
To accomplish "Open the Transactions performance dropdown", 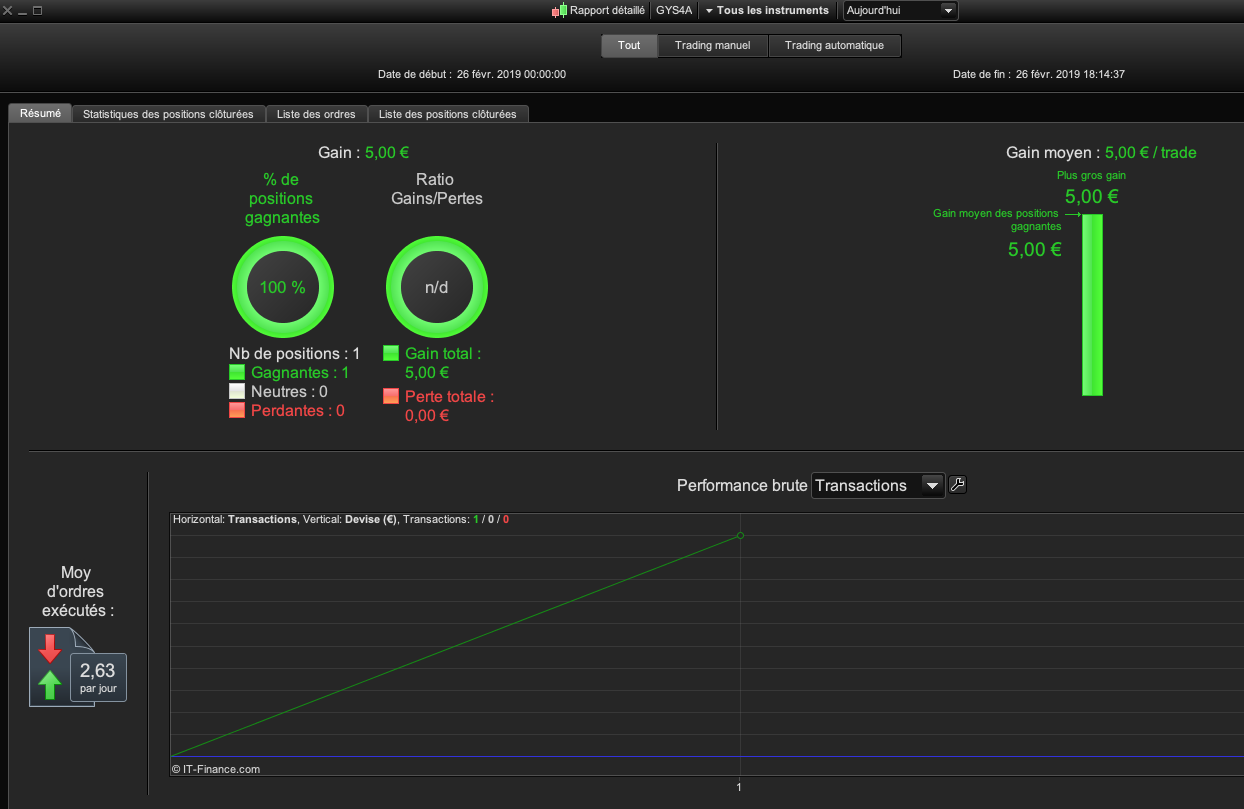I will coord(877,485).
